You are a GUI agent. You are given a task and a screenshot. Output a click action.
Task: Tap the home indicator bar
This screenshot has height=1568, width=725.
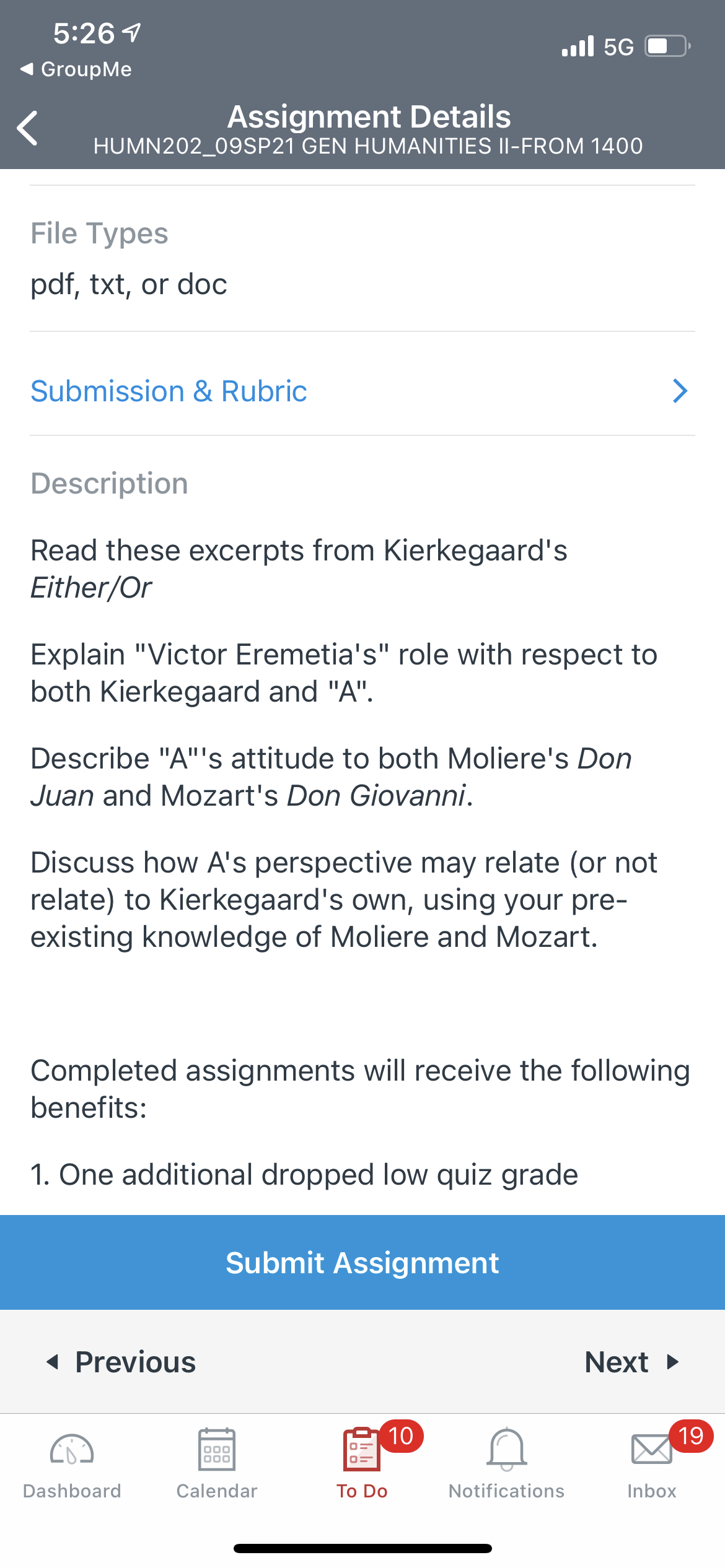[362, 1548]
